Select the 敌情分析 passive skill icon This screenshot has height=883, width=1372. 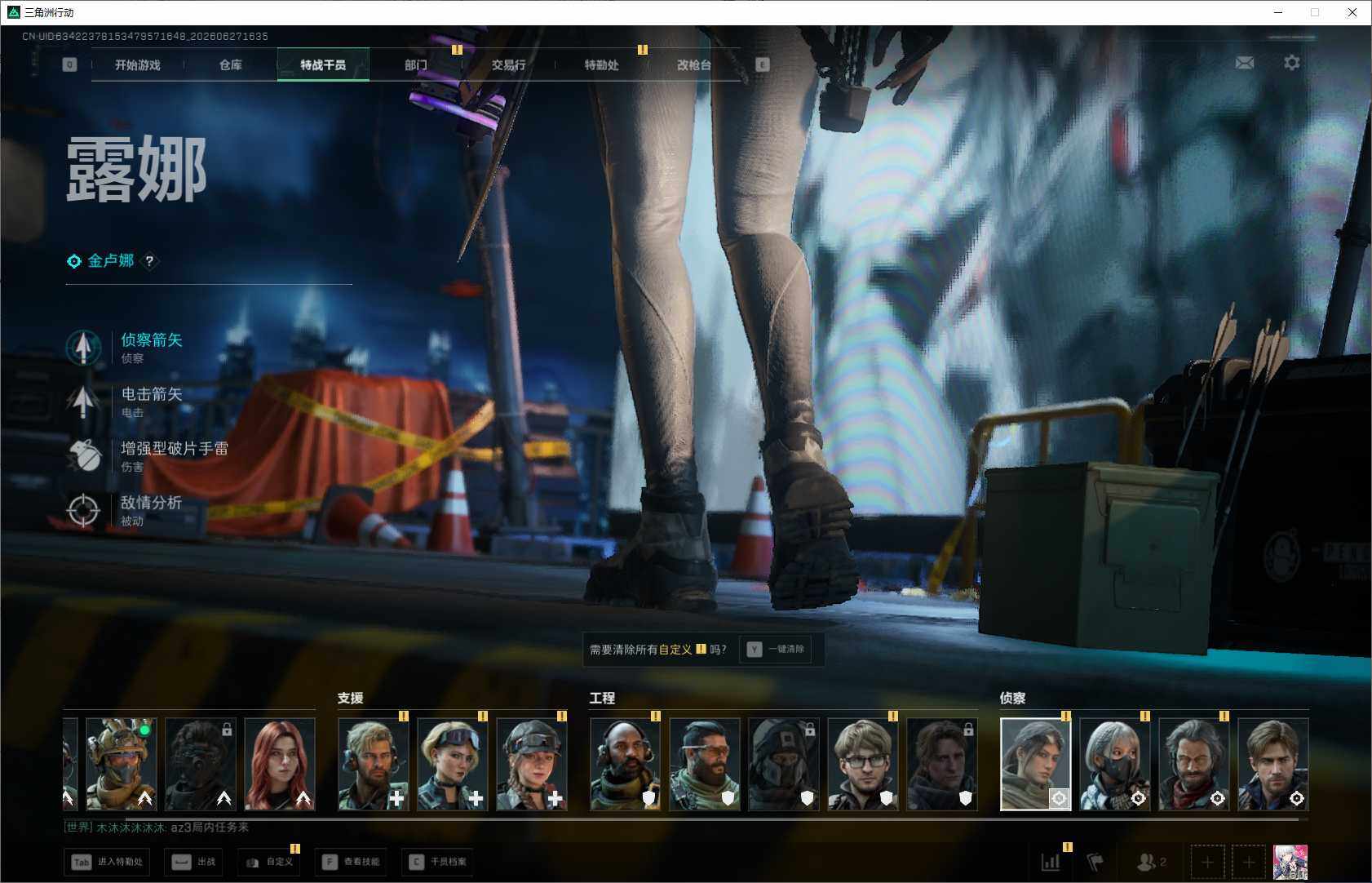(x=83, y=510)
